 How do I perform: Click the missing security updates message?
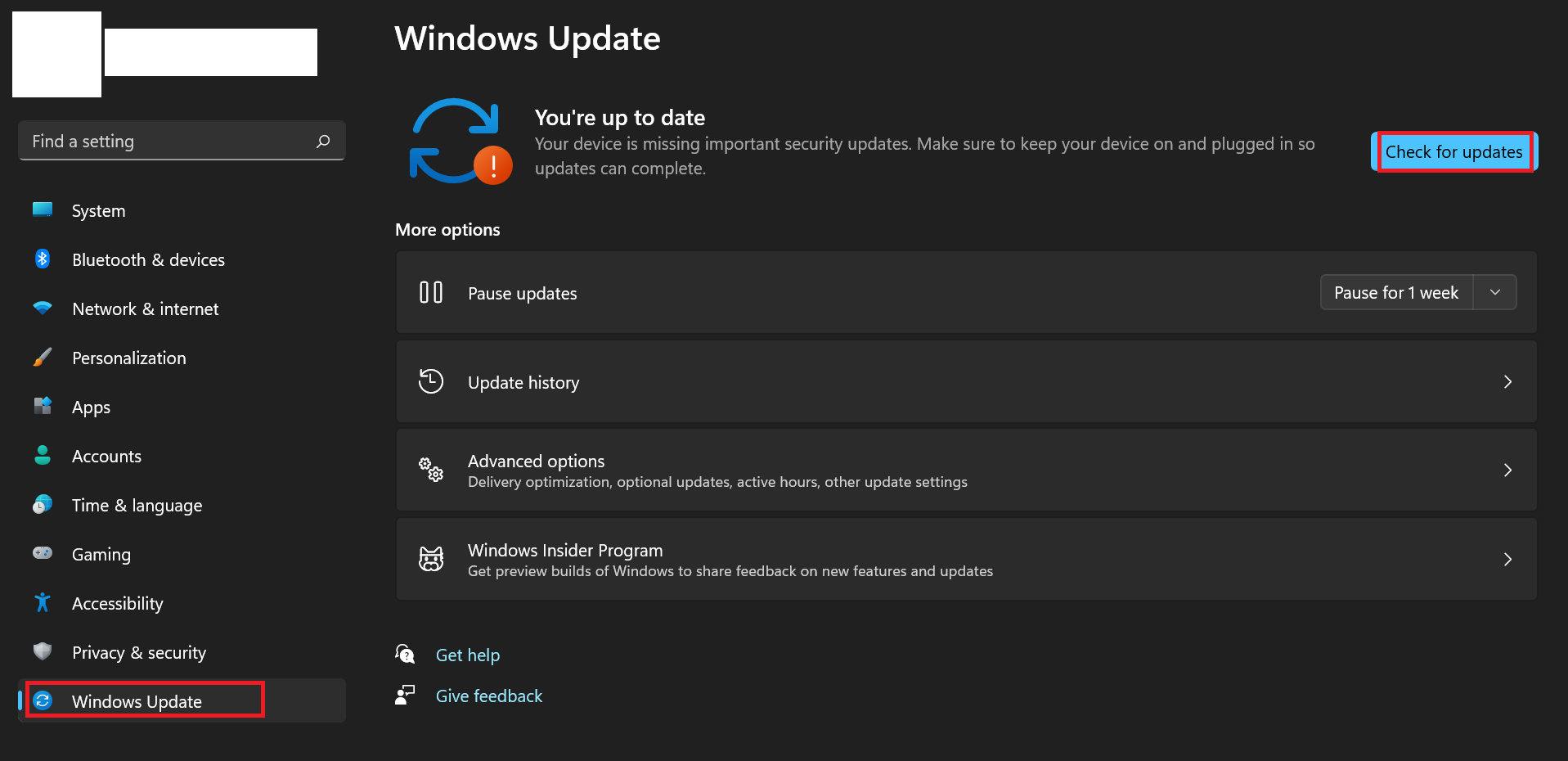tap(925, 156)
